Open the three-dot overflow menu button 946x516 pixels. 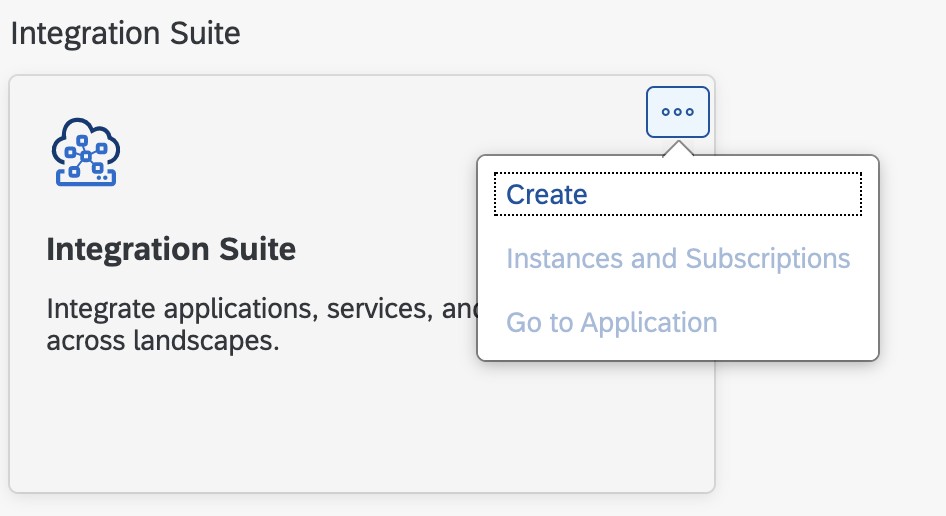678,112
